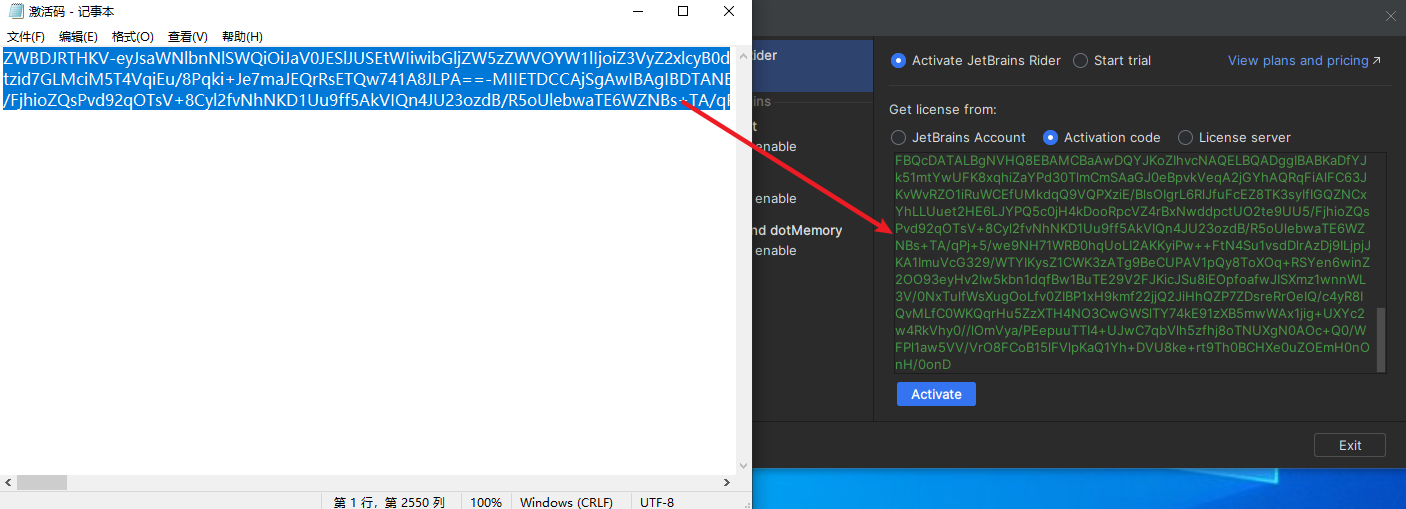Minimize the Notepad window
This screenshot has width=1406, height=509.
click(x=637, y=12)
